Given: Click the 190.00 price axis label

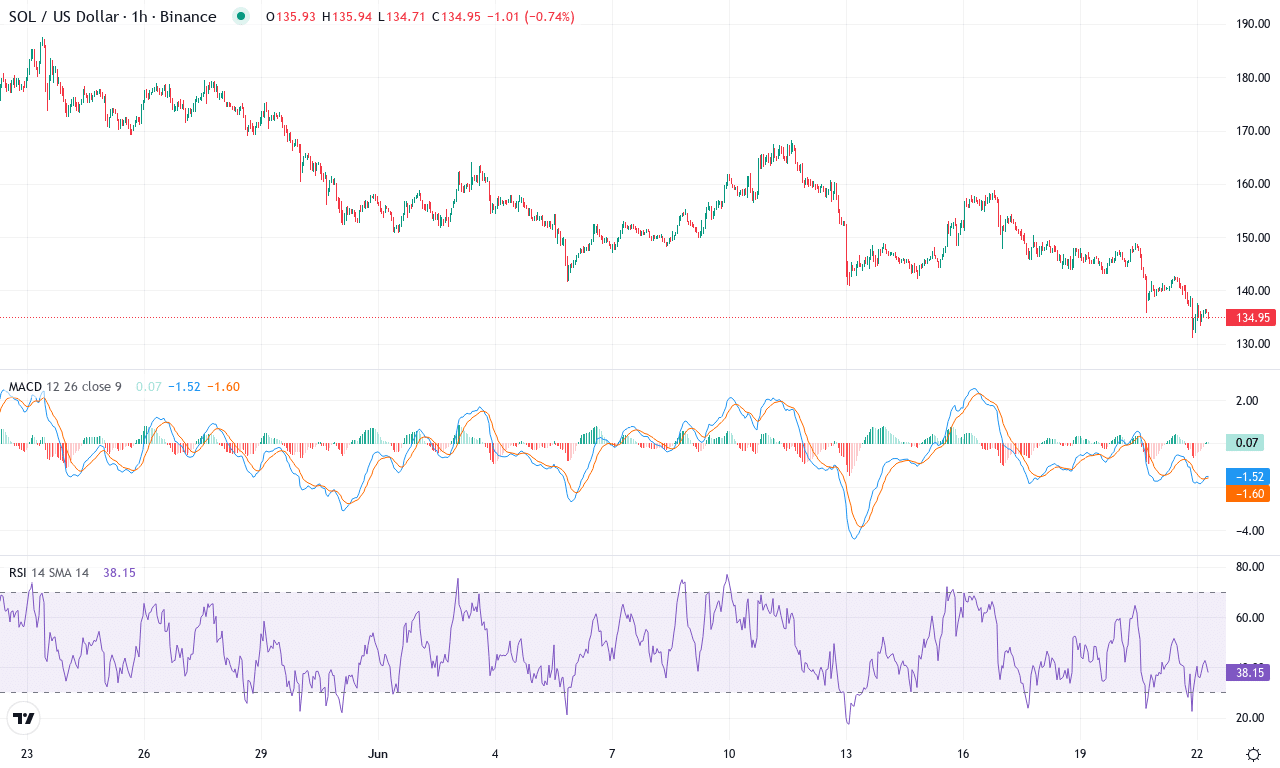Looking at the screenshot, I should pyautogui.click(x=1254, y=24).
